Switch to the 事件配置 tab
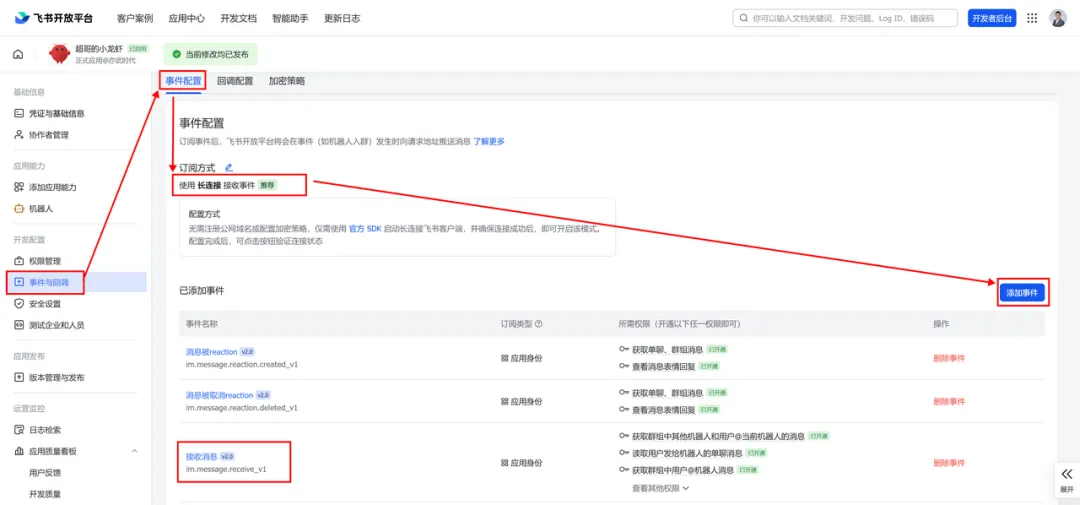Viewport: 1080px width, 505px height. [183, 81]
